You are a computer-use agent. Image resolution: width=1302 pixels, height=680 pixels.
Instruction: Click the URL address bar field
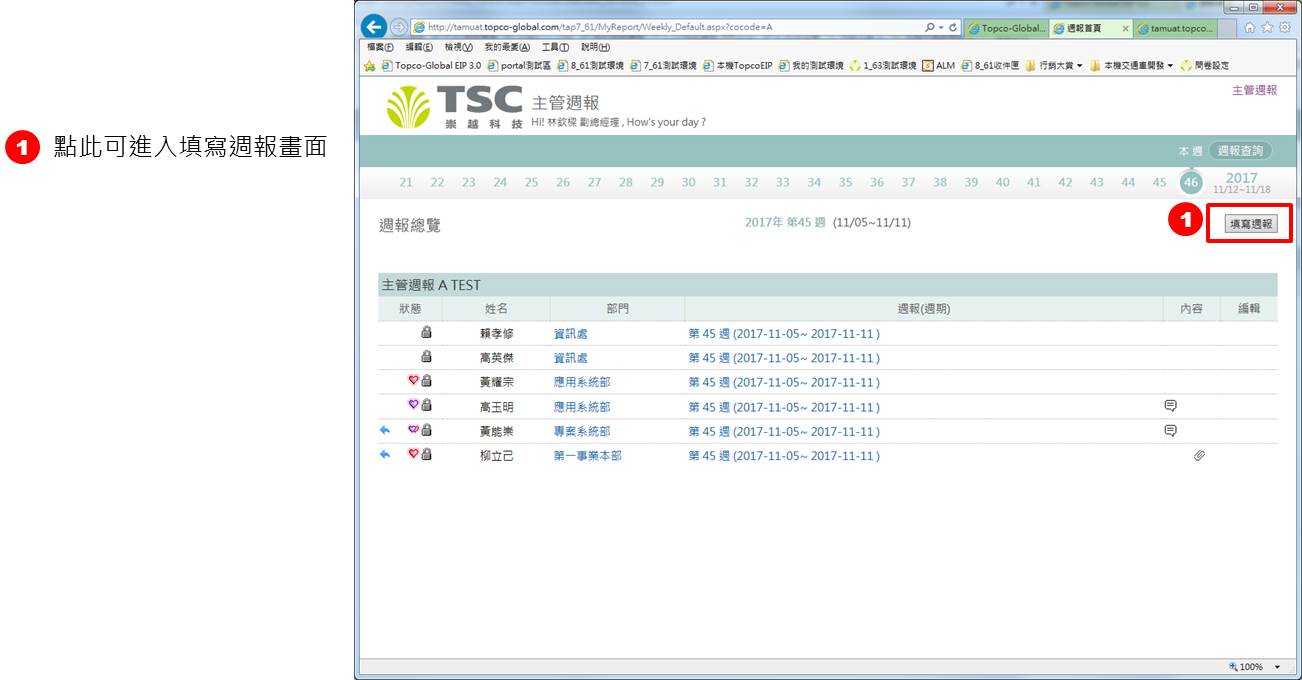coord(660,28)
